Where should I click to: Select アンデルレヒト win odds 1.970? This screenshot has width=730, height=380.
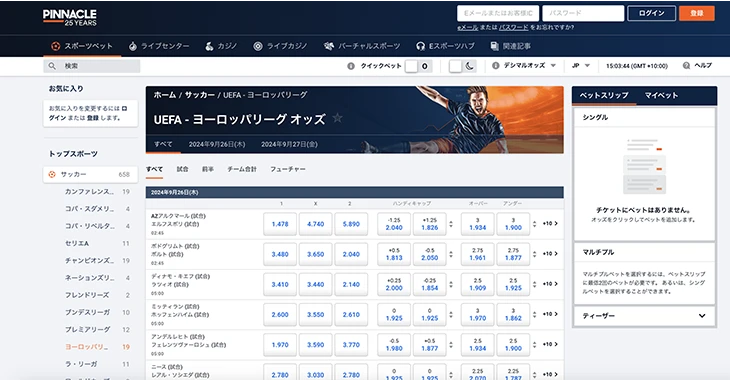280,345
